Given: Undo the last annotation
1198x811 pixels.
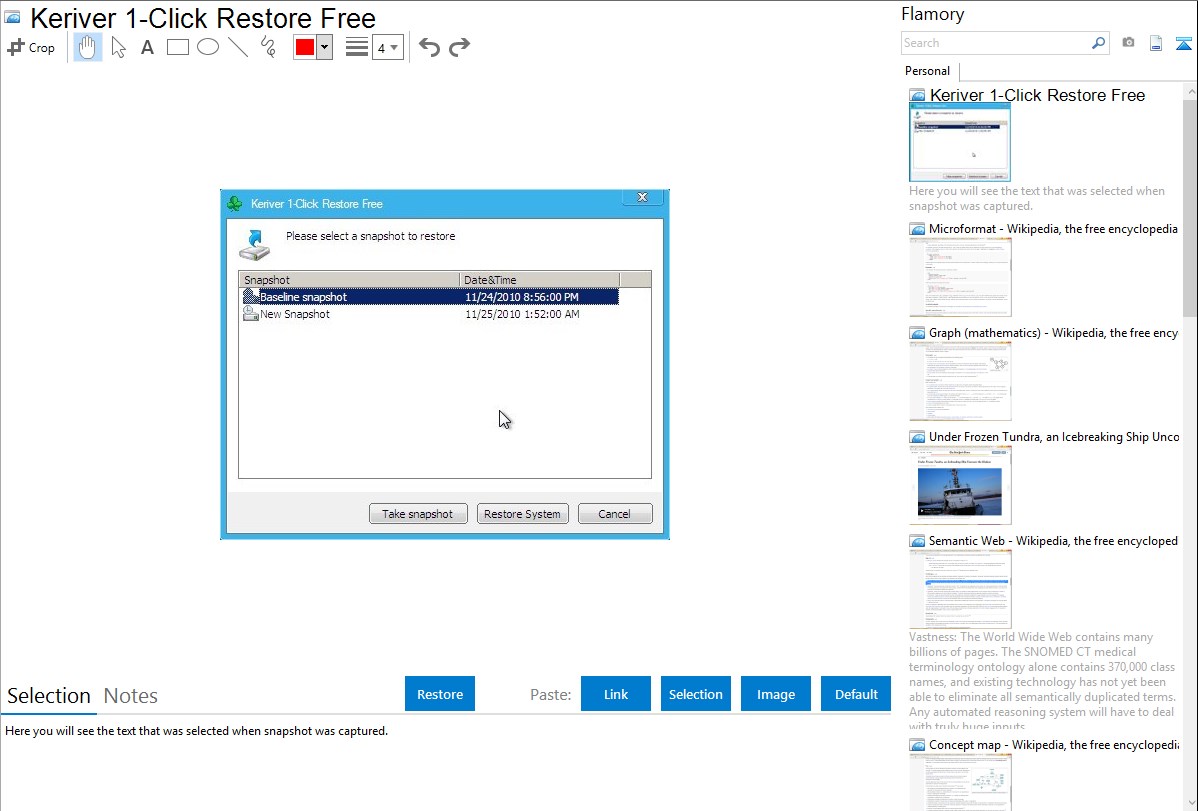Looking at the screenshot, I should pos(429,47).
